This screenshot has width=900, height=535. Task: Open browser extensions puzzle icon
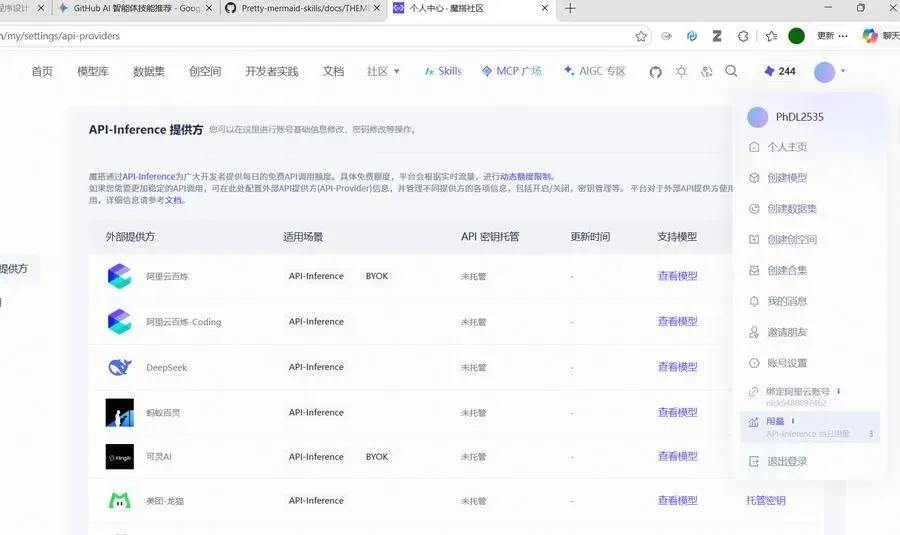tap(743, 36)
